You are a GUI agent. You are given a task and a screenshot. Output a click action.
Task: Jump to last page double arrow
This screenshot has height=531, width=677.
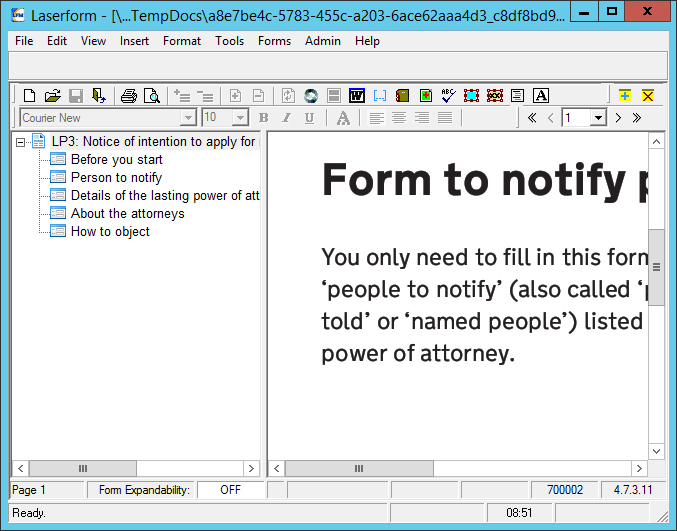point(637,118)
